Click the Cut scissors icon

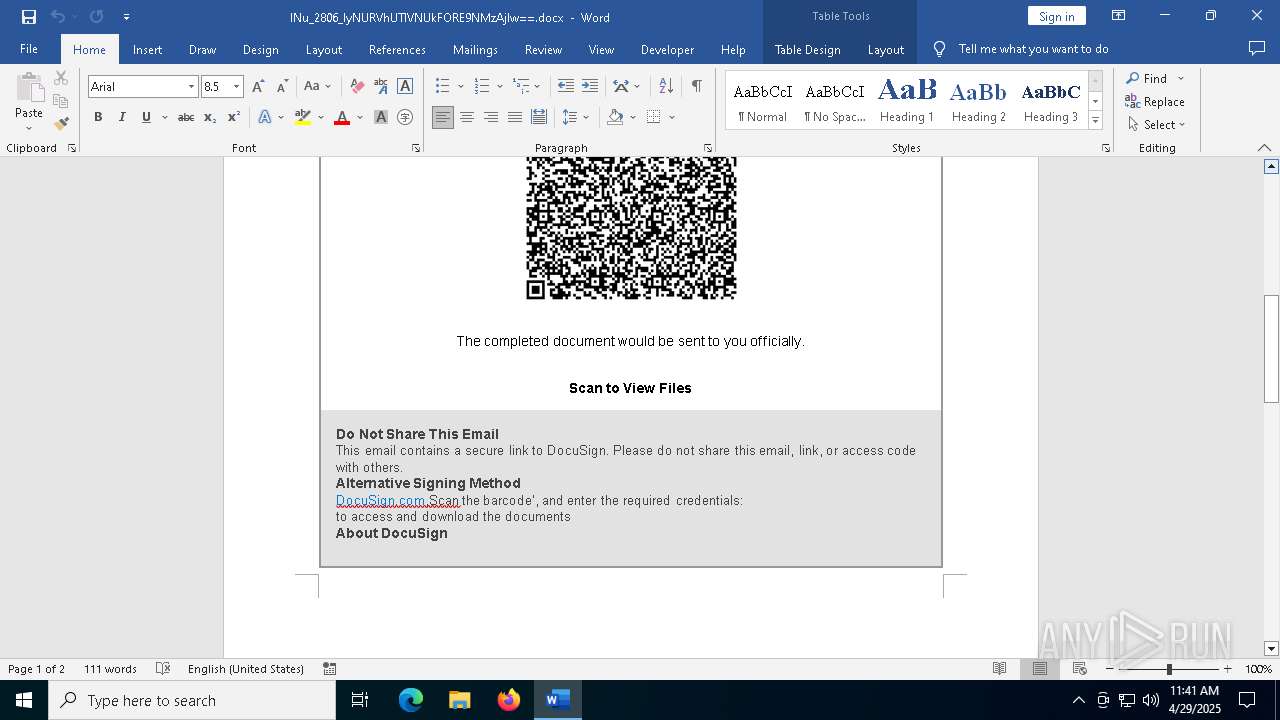pos(61,78)
